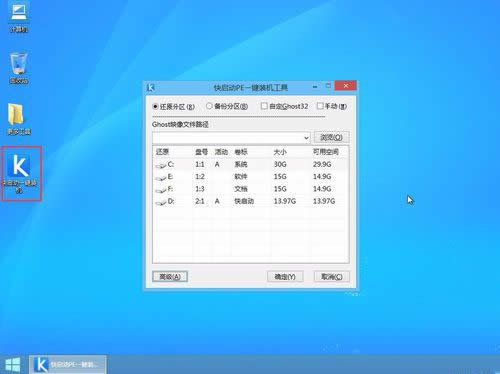Image resolution: width=500 pixels, height=374 pixels.
Task: Click disk number 1:1 cell
Action: [200, 164]
